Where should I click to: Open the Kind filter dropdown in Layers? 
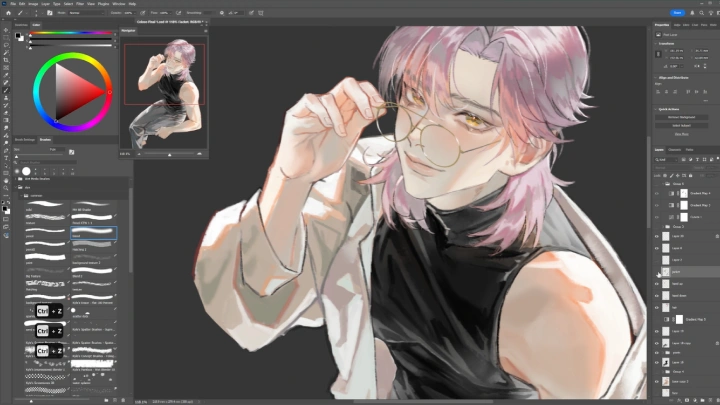tap(666, 159)
